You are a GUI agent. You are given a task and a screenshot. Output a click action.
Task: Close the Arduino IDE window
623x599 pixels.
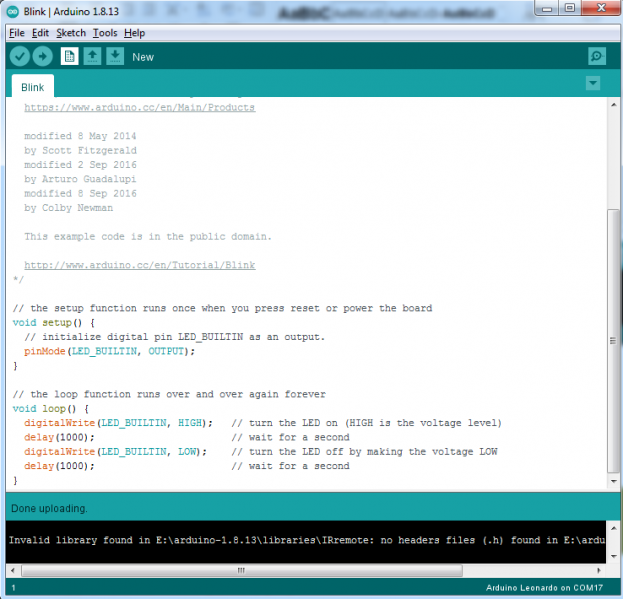(601, 8)
